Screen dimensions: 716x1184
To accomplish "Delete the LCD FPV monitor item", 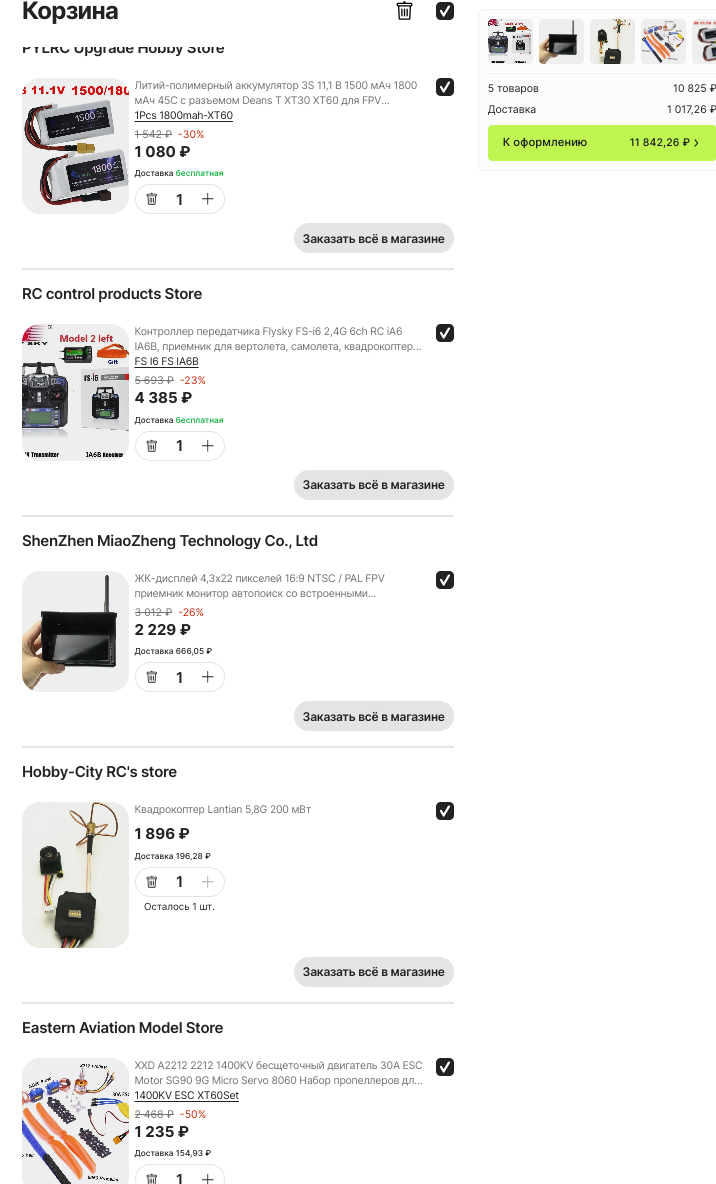I will tap(152, 677).
